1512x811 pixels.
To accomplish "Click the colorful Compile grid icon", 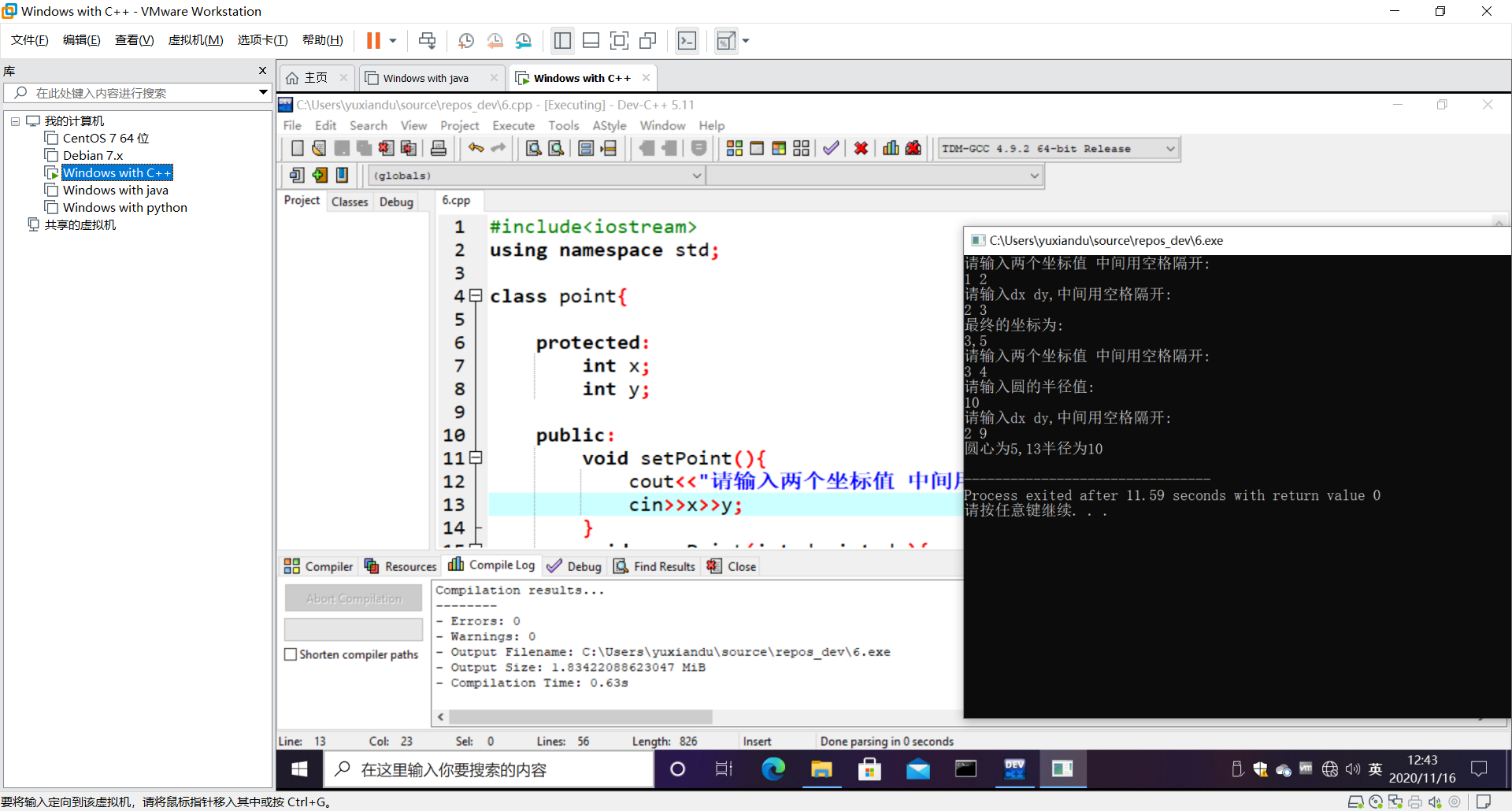I will [735, 148].
